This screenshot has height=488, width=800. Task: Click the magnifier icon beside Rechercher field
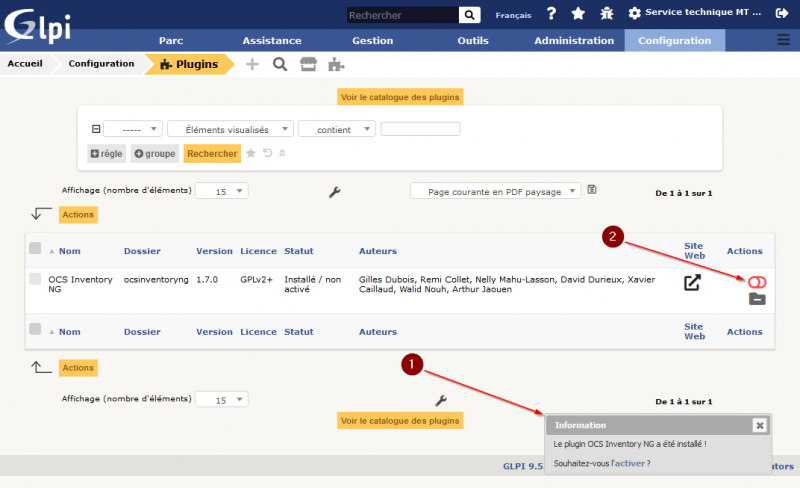[x=469, y=15]
